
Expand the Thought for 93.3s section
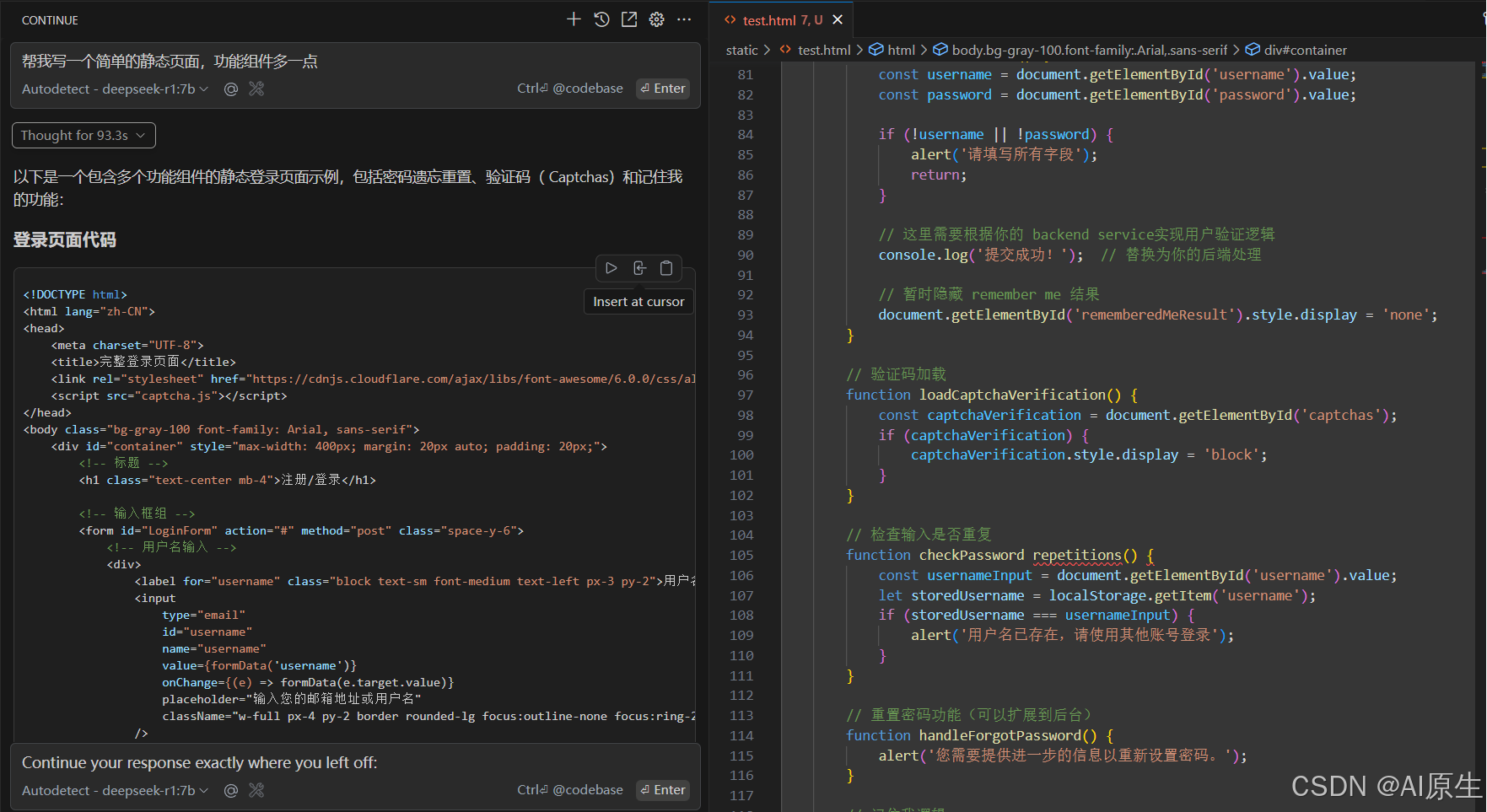84,136
